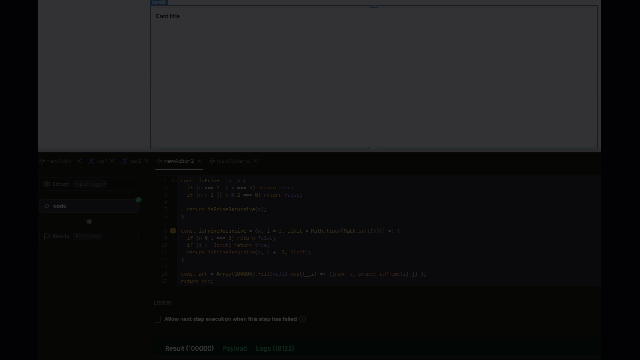The width and height of the screenshot is (640, 360).
Task: Close the newAction2 tab
Action: pyautogui.click(x=200, y=161)
